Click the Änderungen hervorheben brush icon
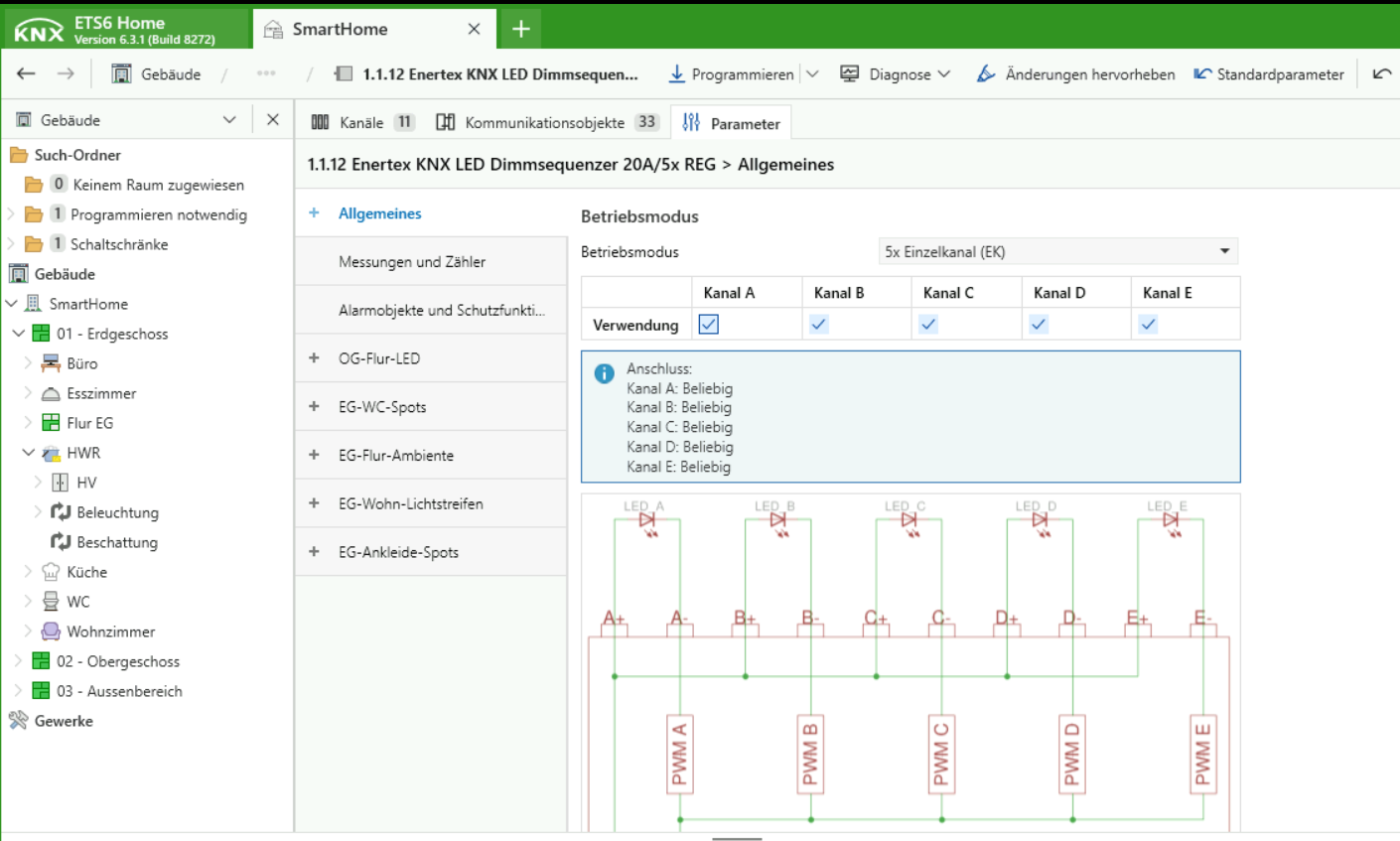1400x841 pixels. click(x=985, y=74)
